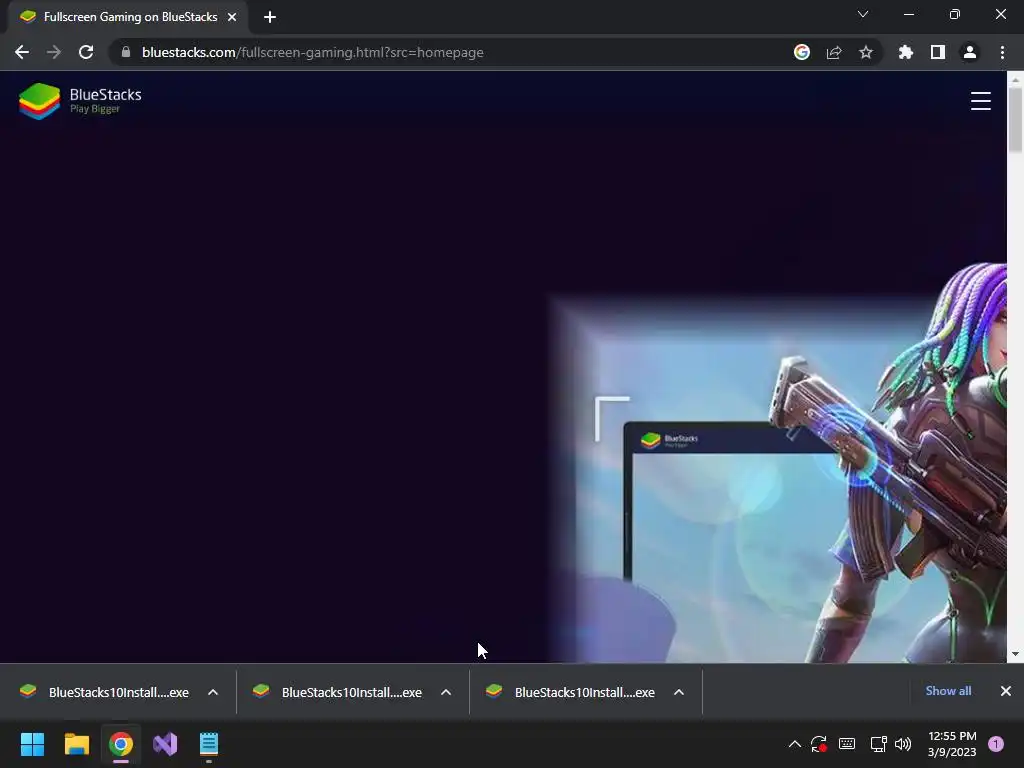Open the BlueStacks hamburger menu

(980, 101)
